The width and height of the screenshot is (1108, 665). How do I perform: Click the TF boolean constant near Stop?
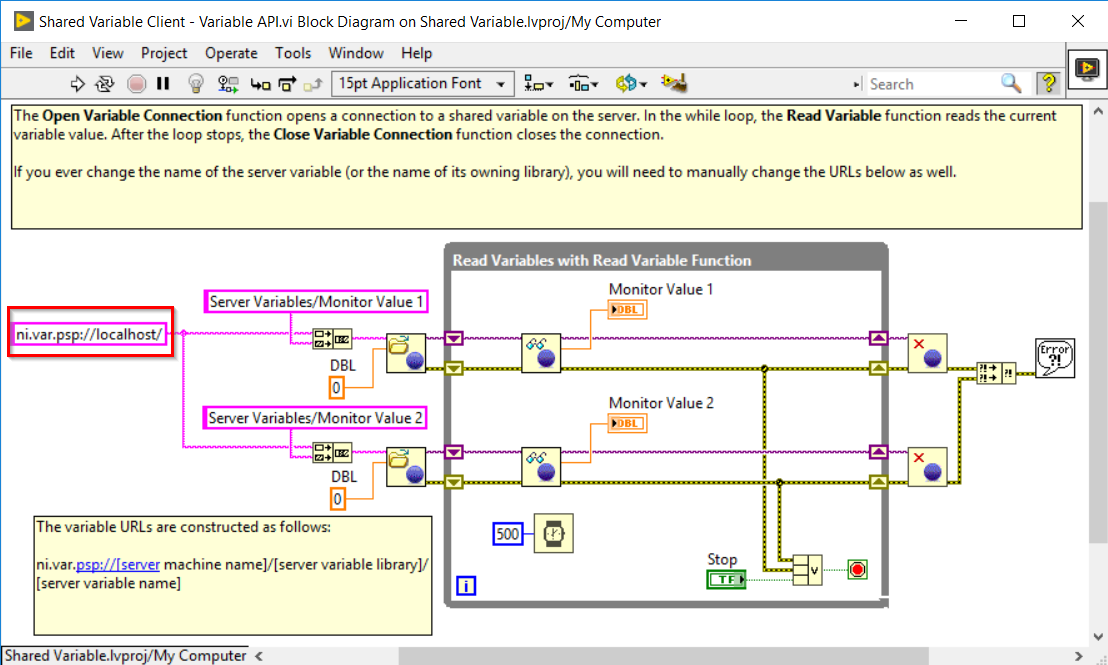click(725, 578)
